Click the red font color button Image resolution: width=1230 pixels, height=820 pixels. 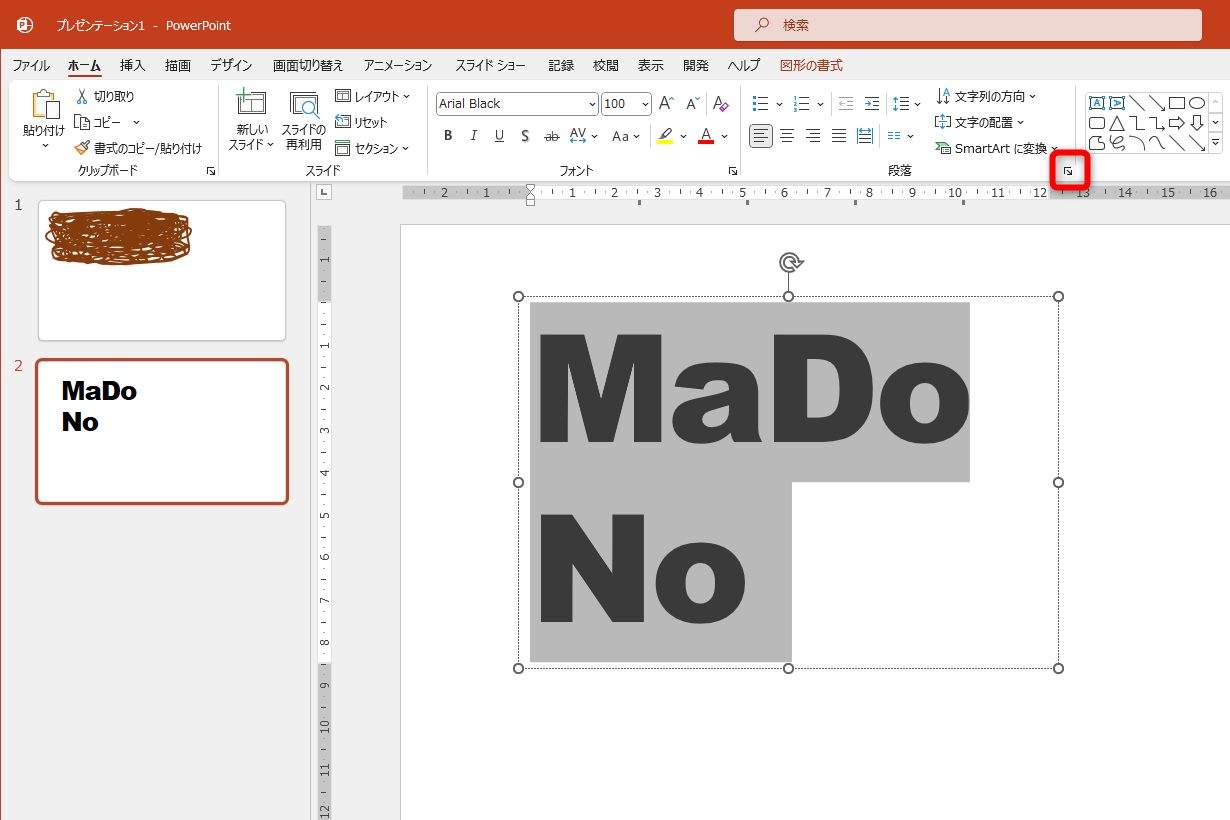706,136
